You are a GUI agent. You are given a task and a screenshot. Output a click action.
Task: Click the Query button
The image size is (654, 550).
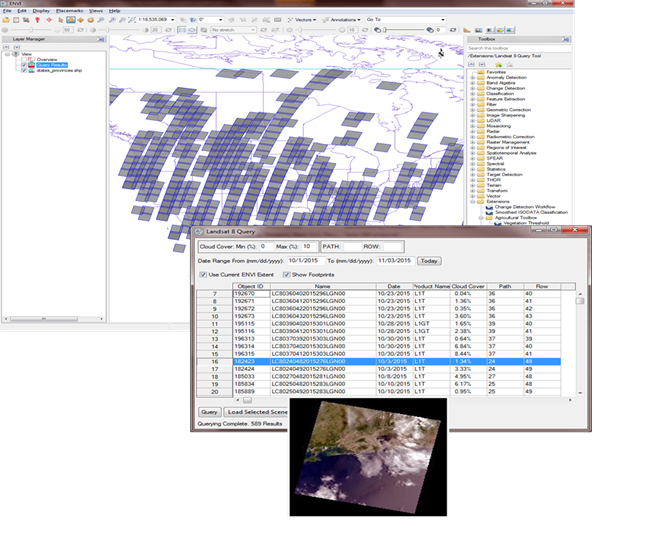tap(209, 412)
